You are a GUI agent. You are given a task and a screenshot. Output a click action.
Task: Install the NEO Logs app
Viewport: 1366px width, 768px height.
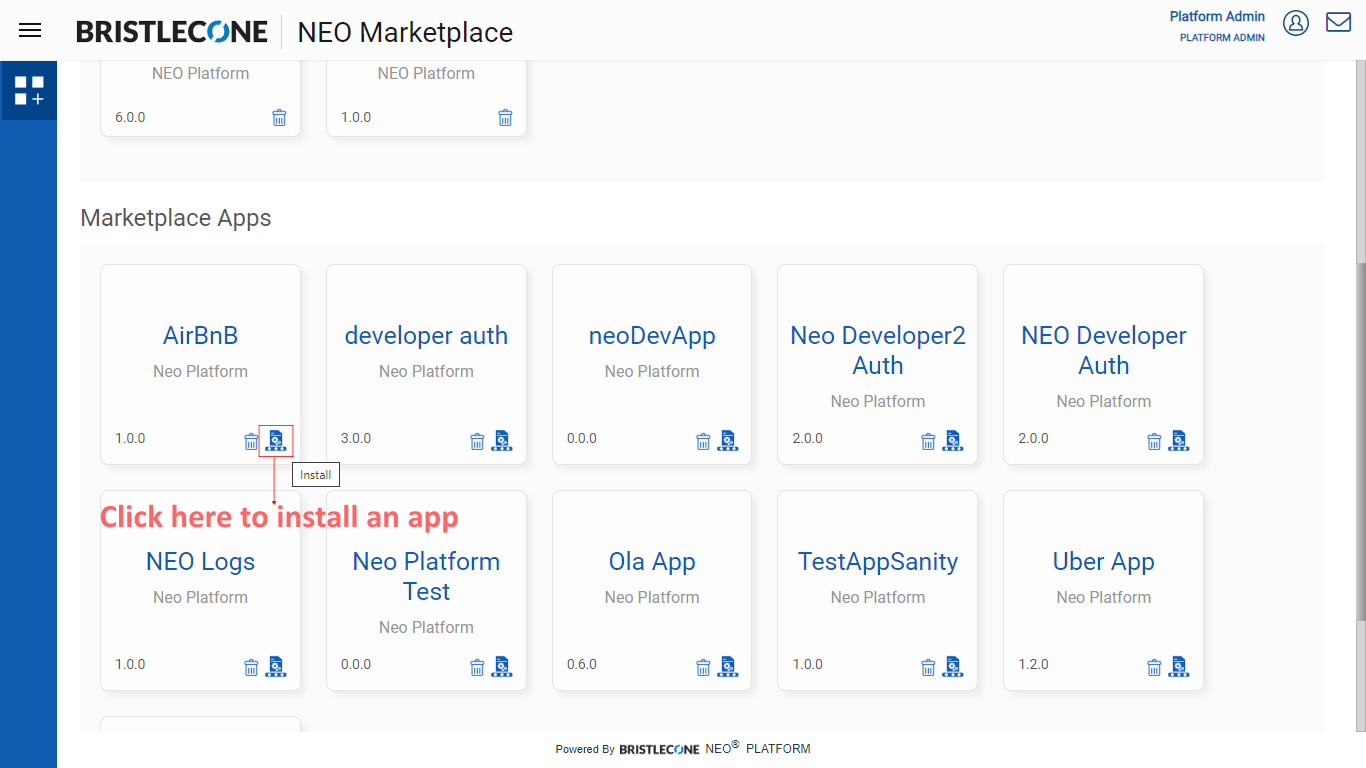(275, 666)
